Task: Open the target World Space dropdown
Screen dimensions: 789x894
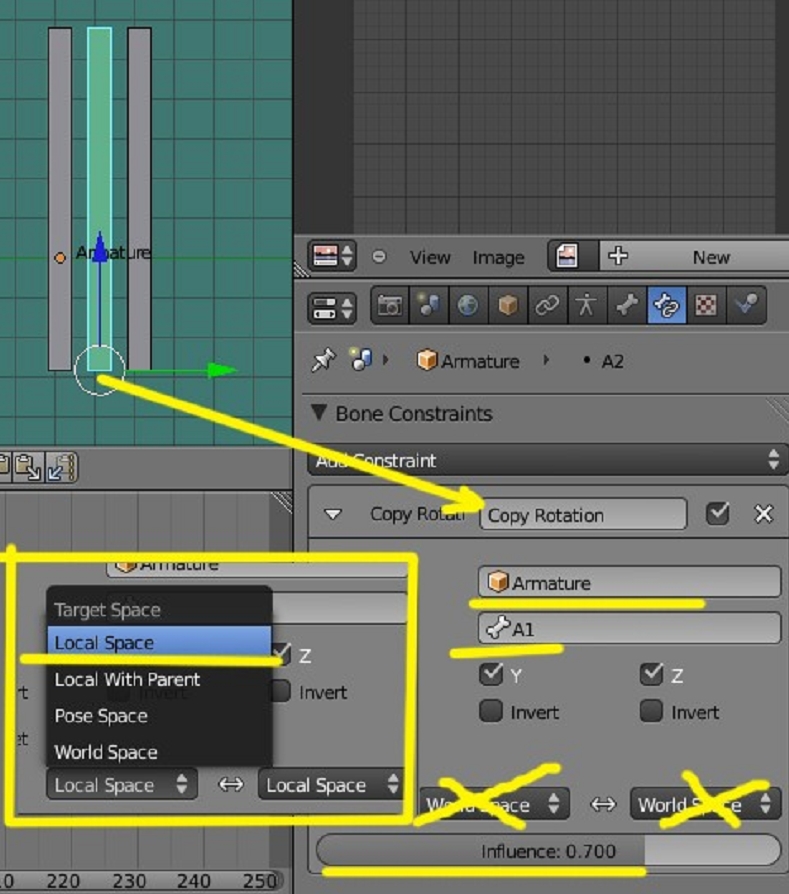Action: pyautogui.click(x=494, y=804)
